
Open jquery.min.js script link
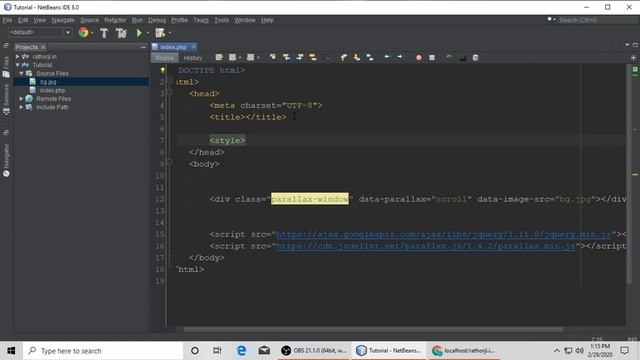[444, 234]
